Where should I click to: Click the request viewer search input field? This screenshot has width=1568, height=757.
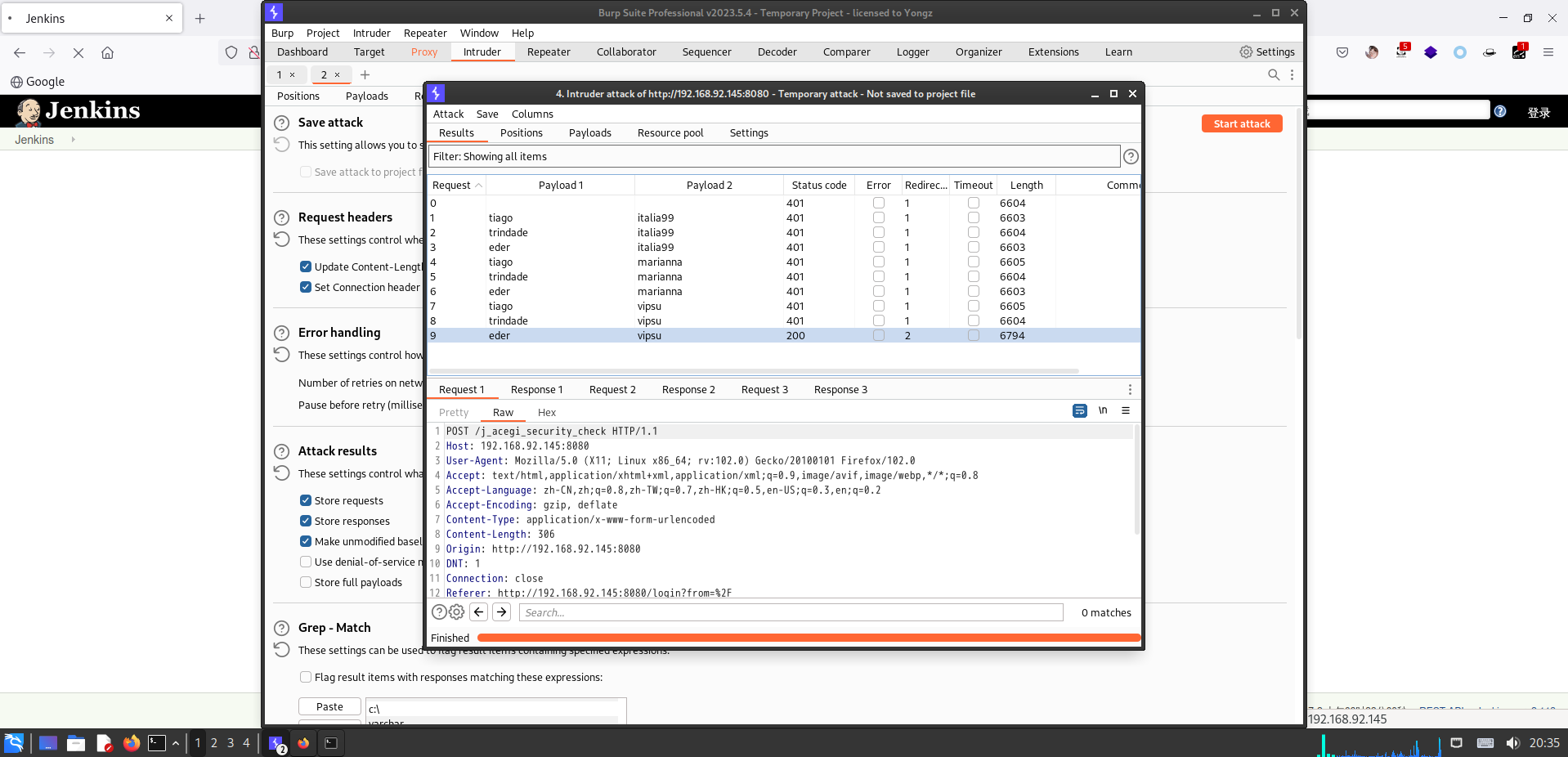click(791, 612)
